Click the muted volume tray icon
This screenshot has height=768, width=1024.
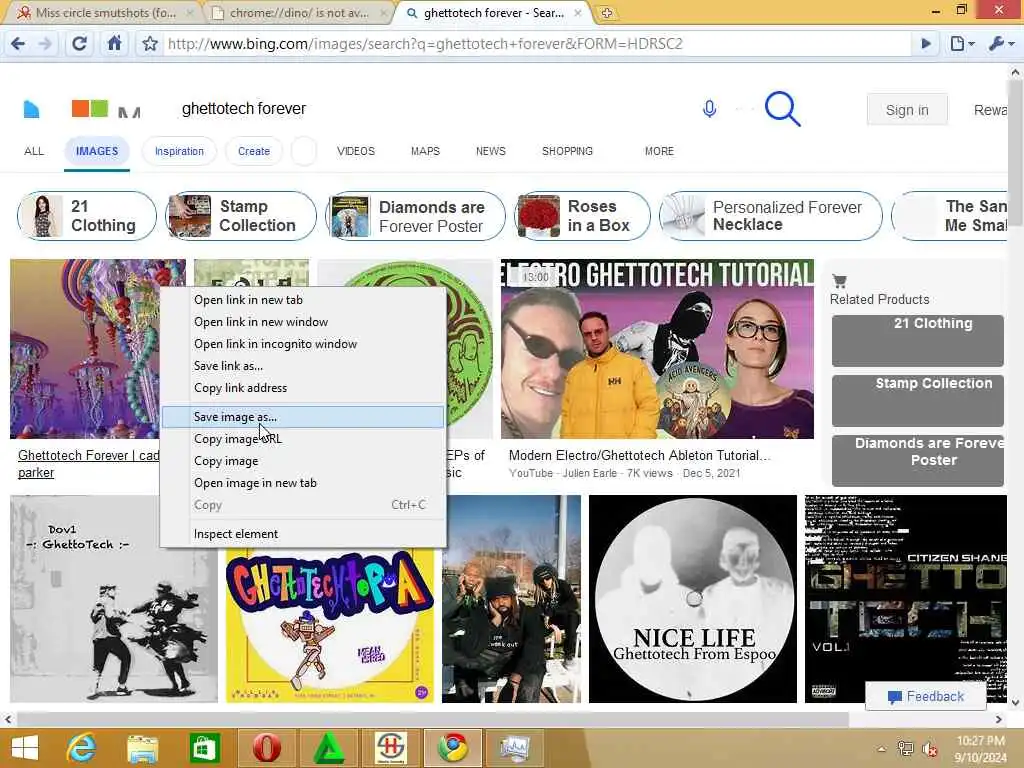929,749
